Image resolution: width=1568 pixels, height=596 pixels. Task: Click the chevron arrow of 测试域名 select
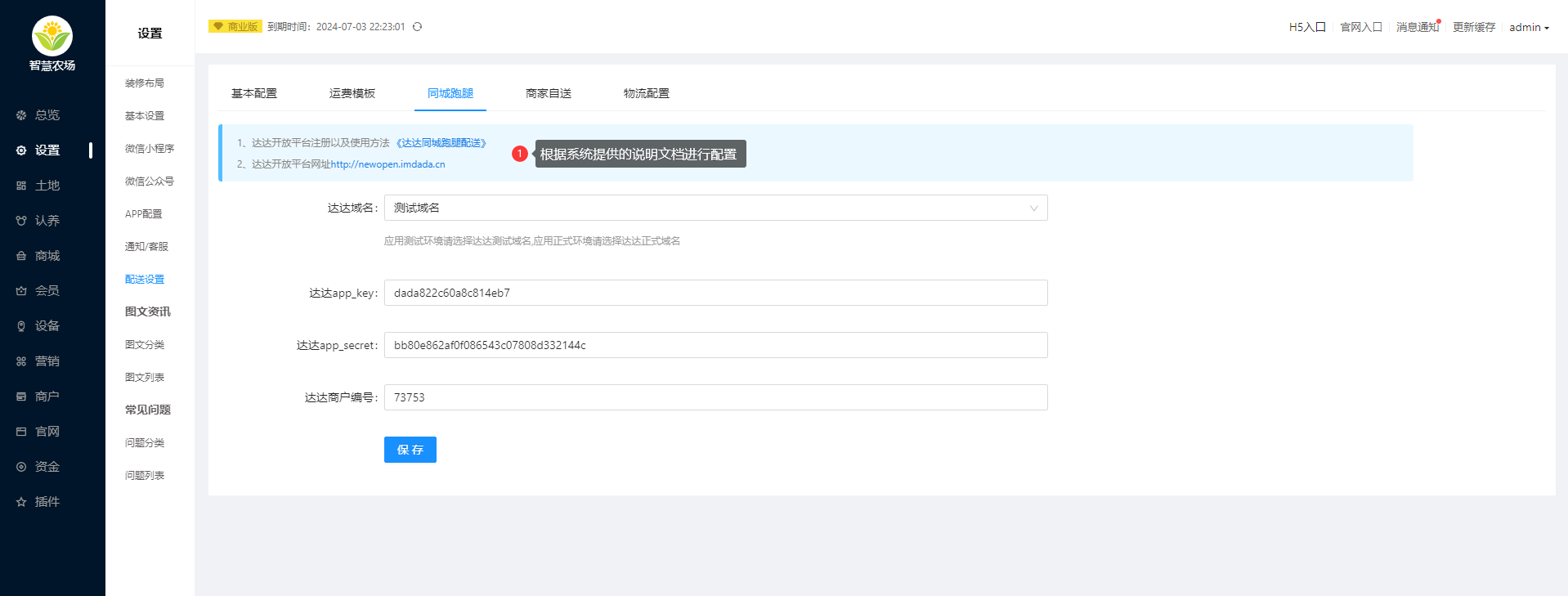1033,208
